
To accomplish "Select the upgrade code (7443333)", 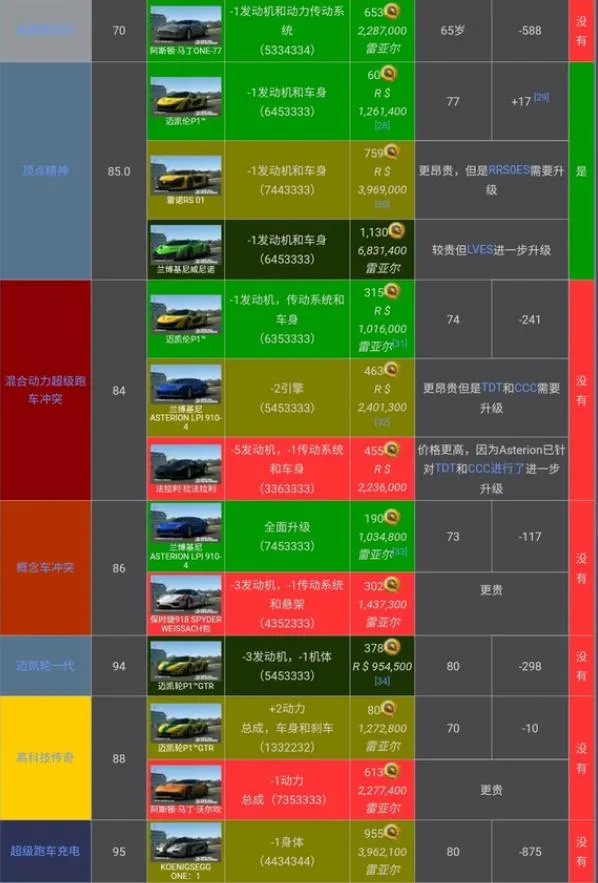I will tap(287, 190).
